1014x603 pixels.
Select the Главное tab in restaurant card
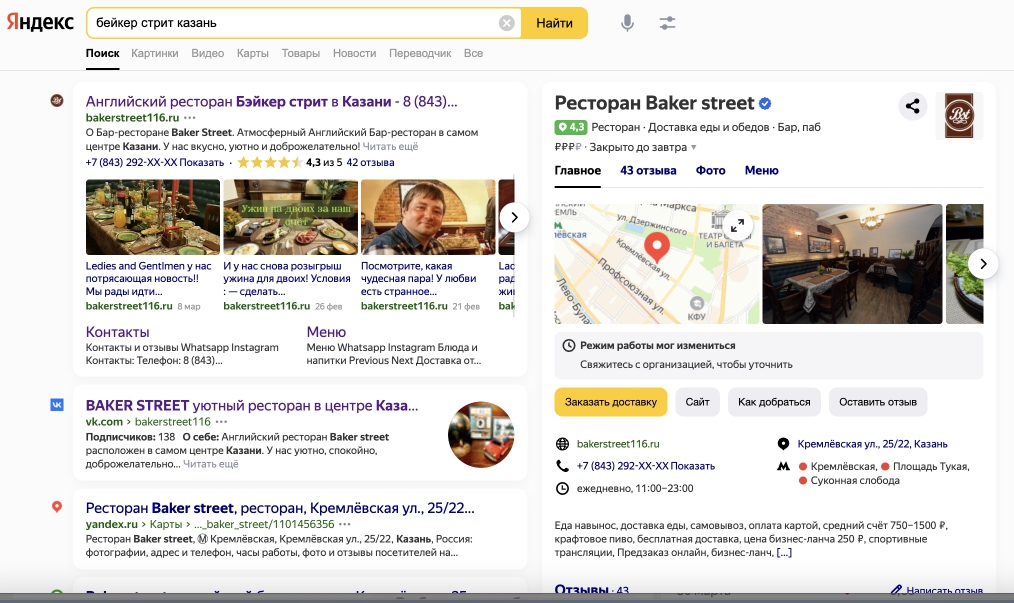tap(577, 171)
